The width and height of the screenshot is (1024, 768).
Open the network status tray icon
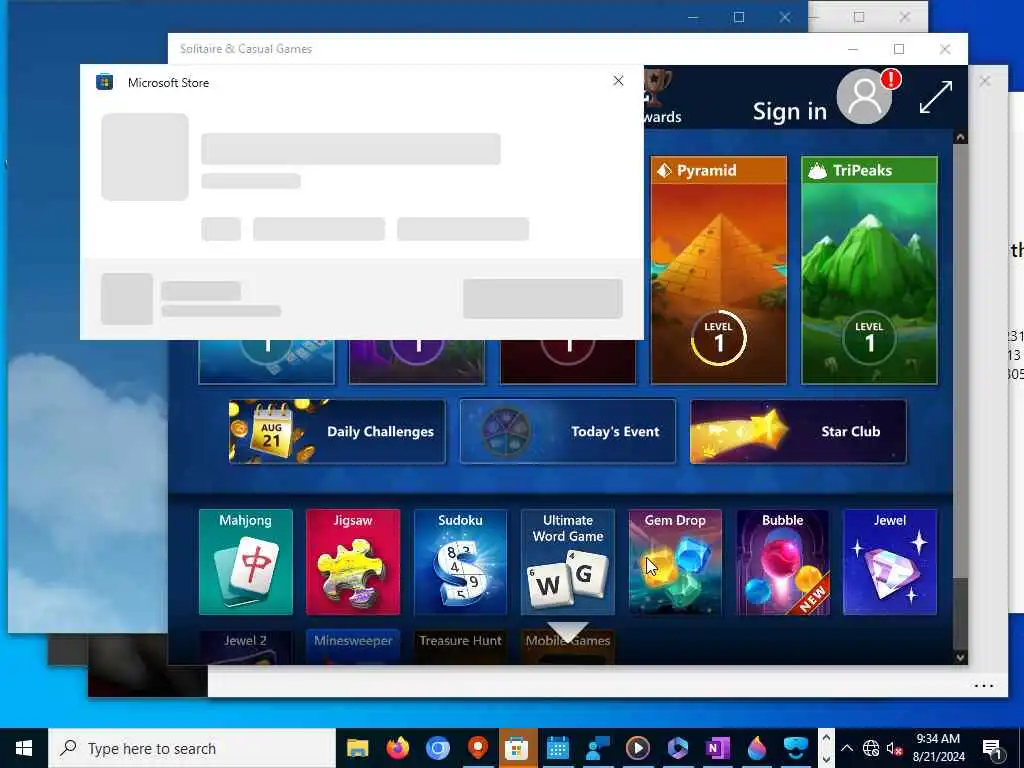click(x=871, y=748)
